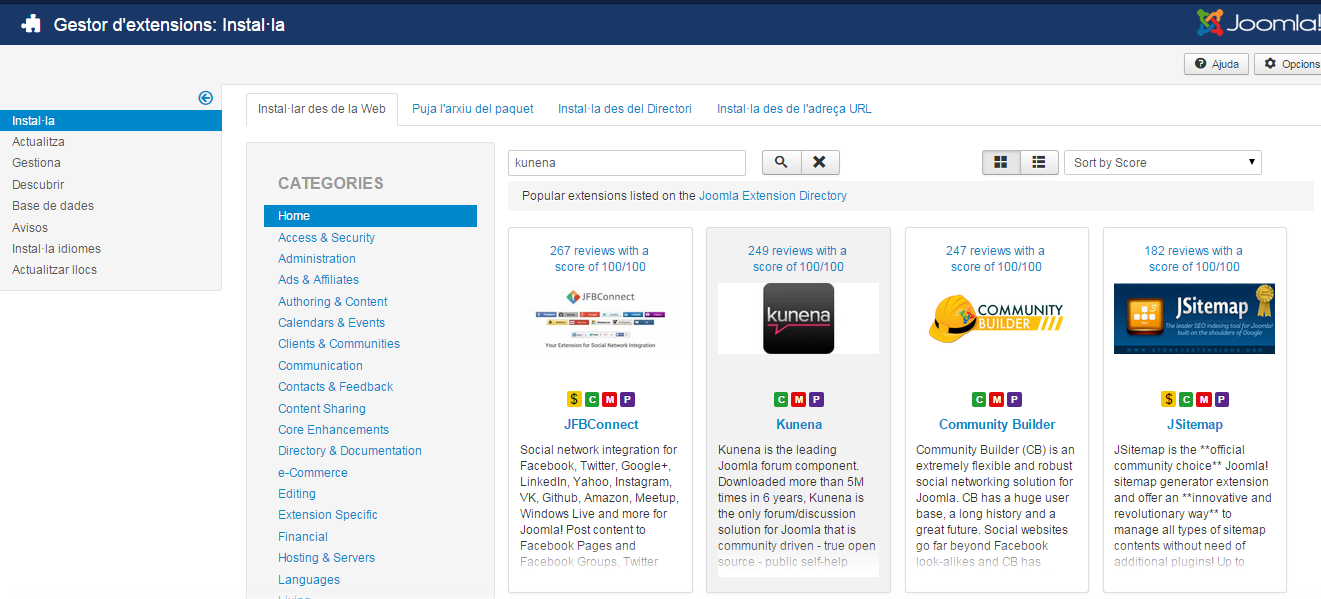Clear the search with X button

click(820, 162)
